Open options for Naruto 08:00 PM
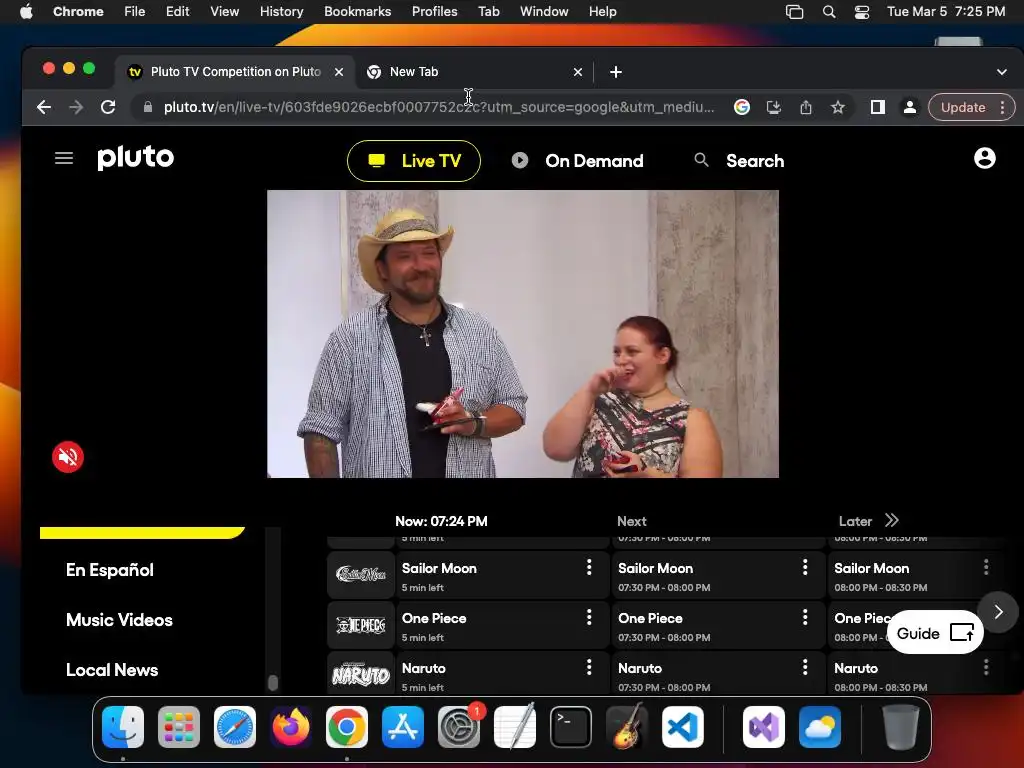The image size is (1024, 768). 986,667
